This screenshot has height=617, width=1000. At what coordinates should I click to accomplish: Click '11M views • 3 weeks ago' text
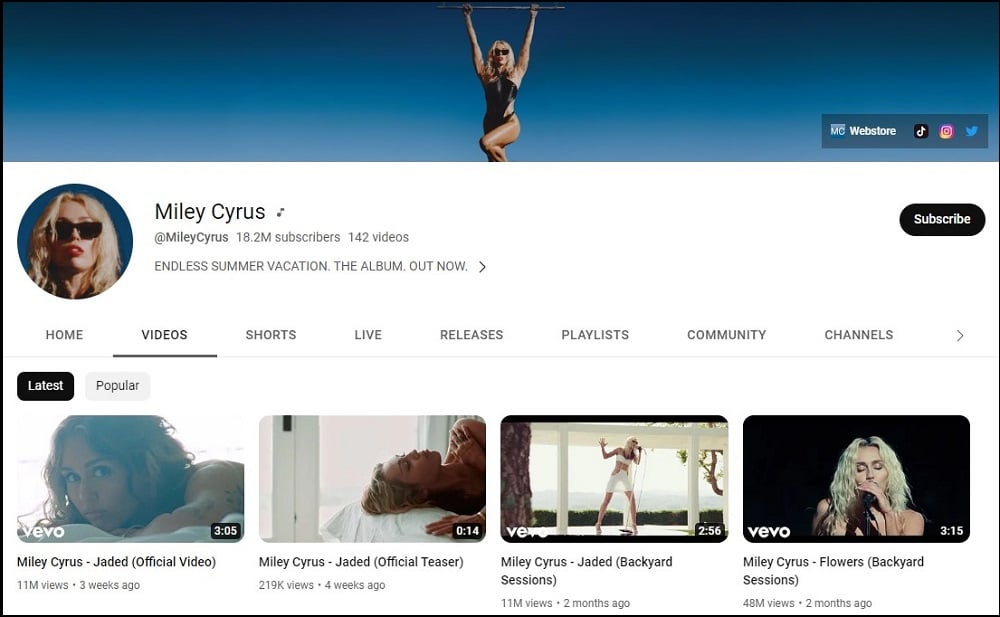tap(78, 585)
